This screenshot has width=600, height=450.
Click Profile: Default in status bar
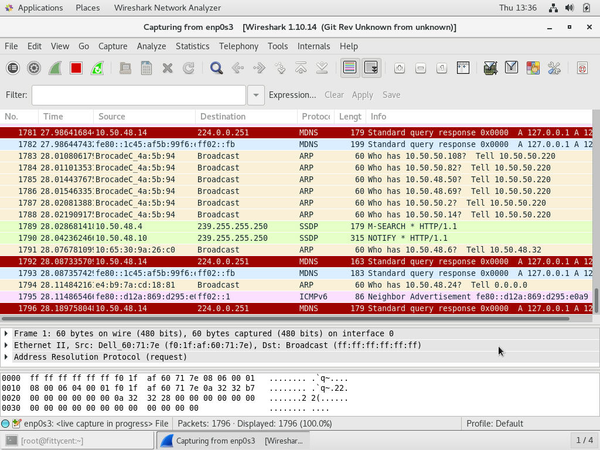[494, 424]
